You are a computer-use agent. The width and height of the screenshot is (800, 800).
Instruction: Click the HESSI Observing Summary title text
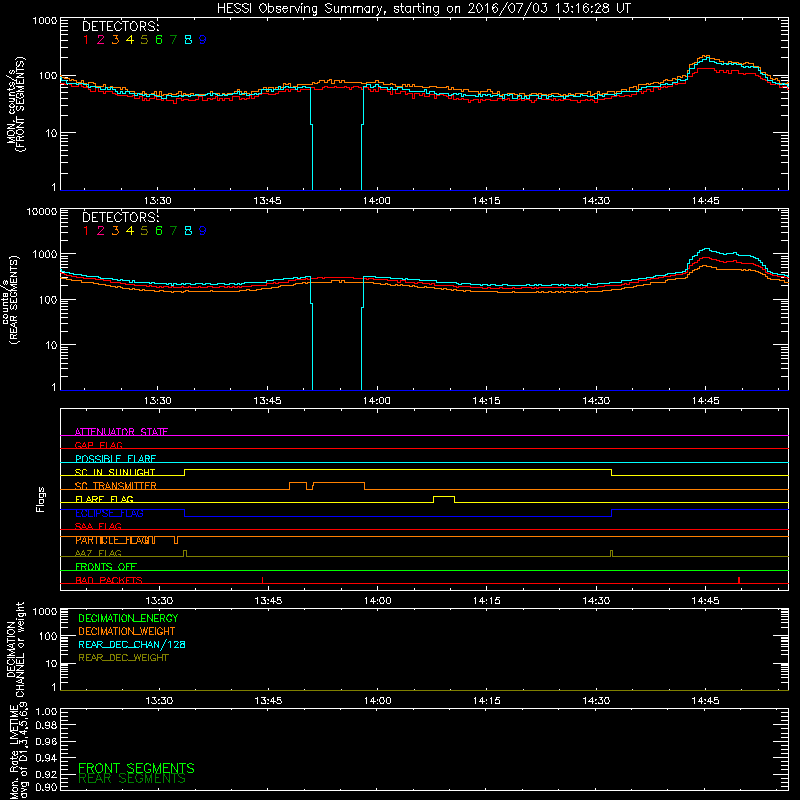424,9
